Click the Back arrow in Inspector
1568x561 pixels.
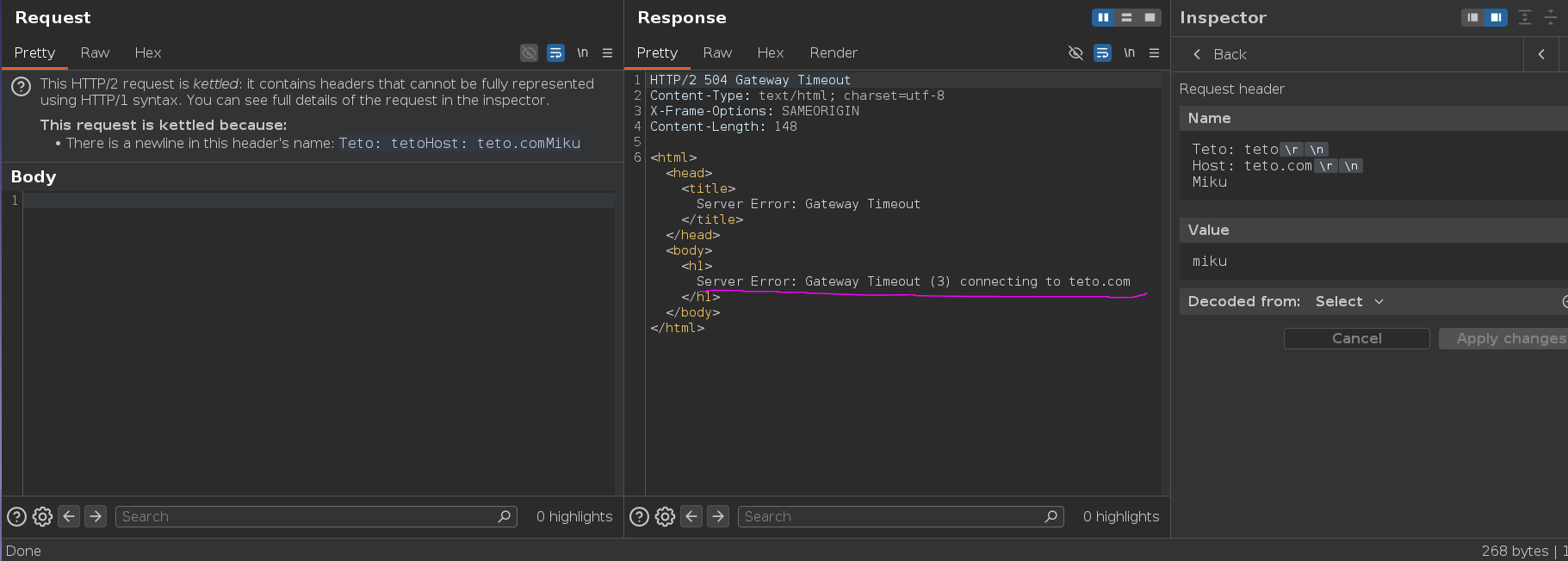pyautogui.click(x=1197, y=54)
